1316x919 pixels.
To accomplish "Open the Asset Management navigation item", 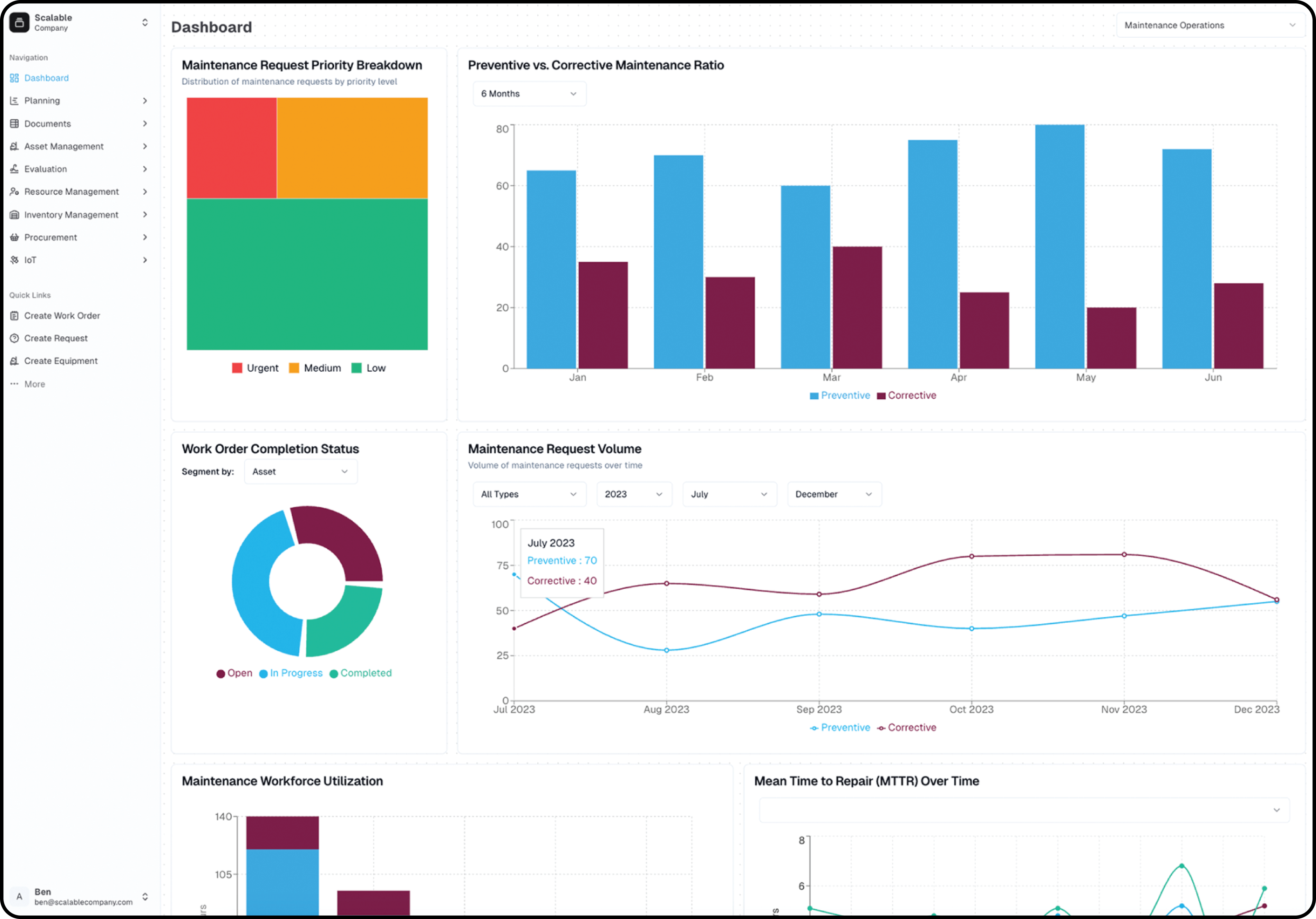I will tap(78, 147).
